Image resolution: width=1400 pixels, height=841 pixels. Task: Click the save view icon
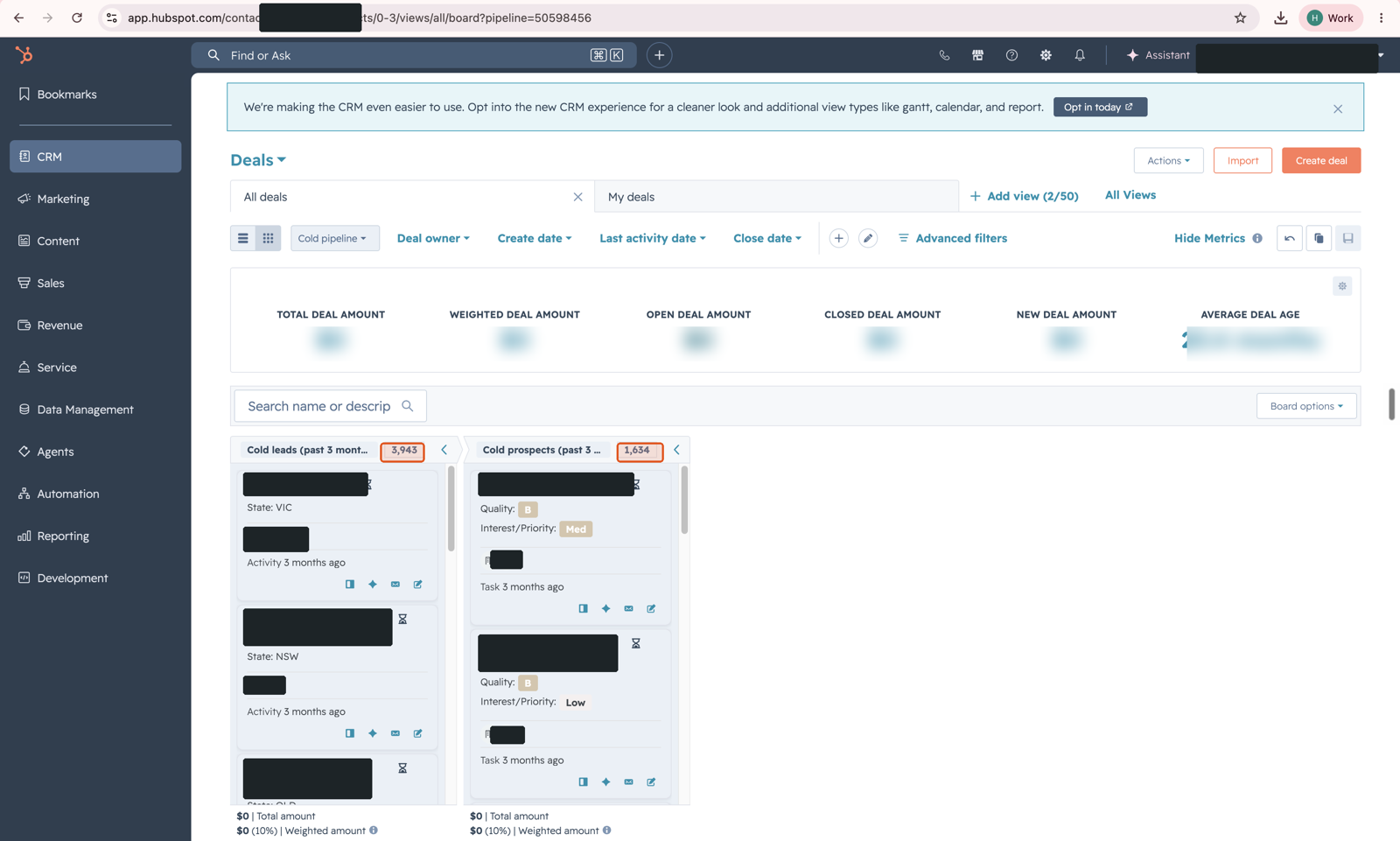(x=1348, y=238)
